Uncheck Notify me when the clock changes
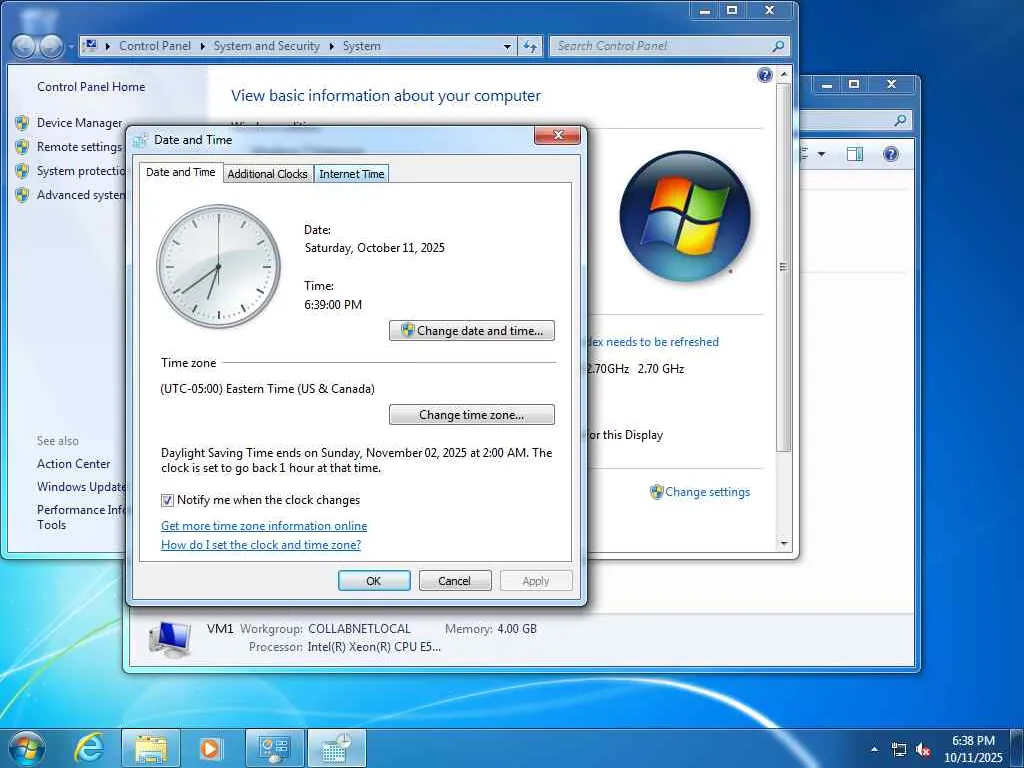The image size is (1024, 768). pyautogui.click(x=167, y=500)
